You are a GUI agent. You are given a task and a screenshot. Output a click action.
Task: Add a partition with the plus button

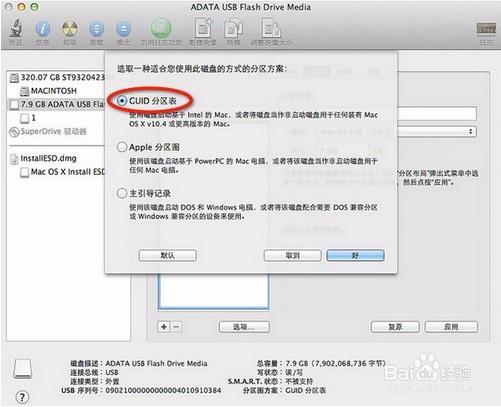pyautogui.click(x=164, y=327)
